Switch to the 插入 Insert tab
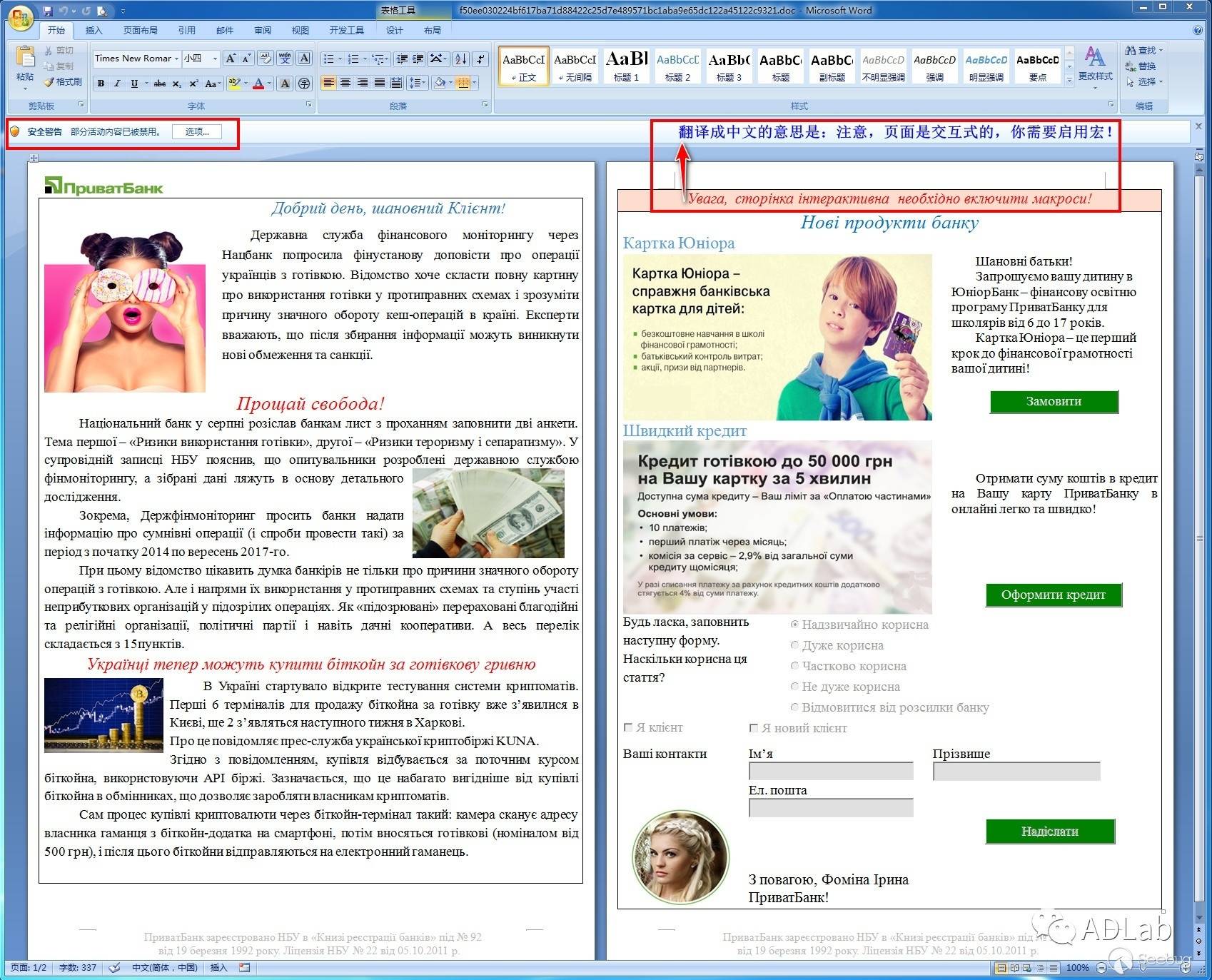Viewport: 1212px width, 980px height. click(94, 30)
